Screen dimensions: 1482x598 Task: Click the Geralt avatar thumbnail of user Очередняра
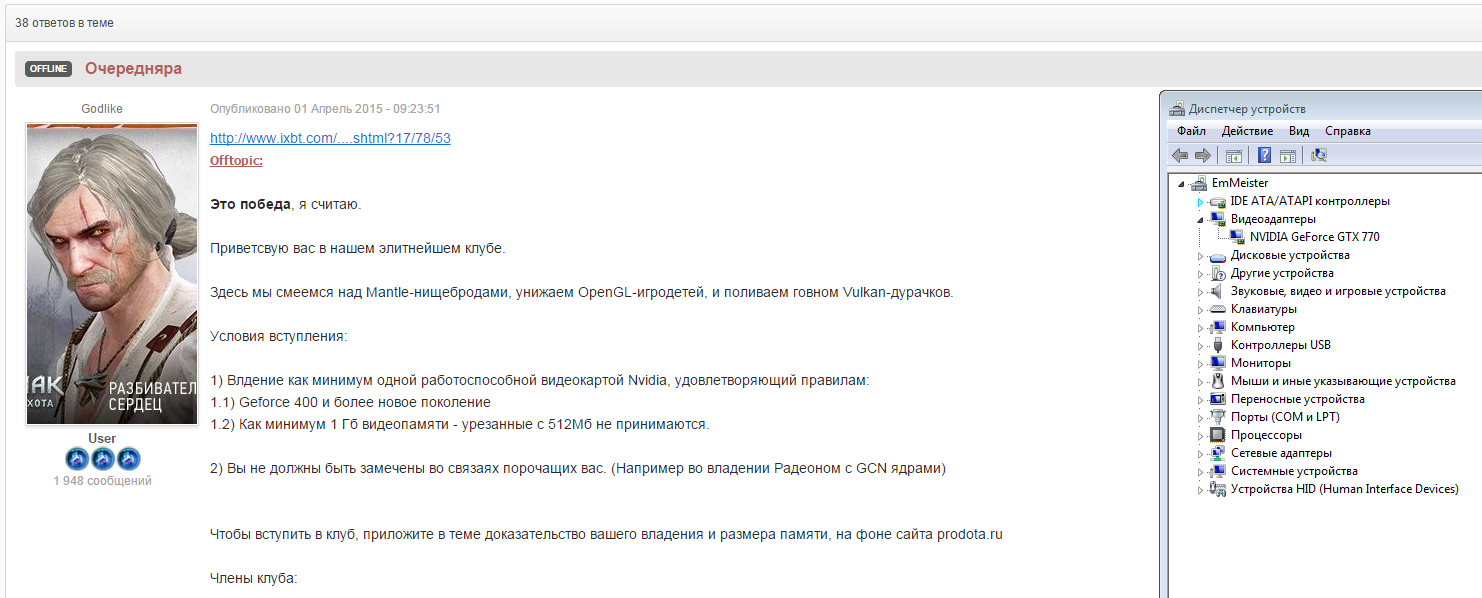(x=112, y=272)
